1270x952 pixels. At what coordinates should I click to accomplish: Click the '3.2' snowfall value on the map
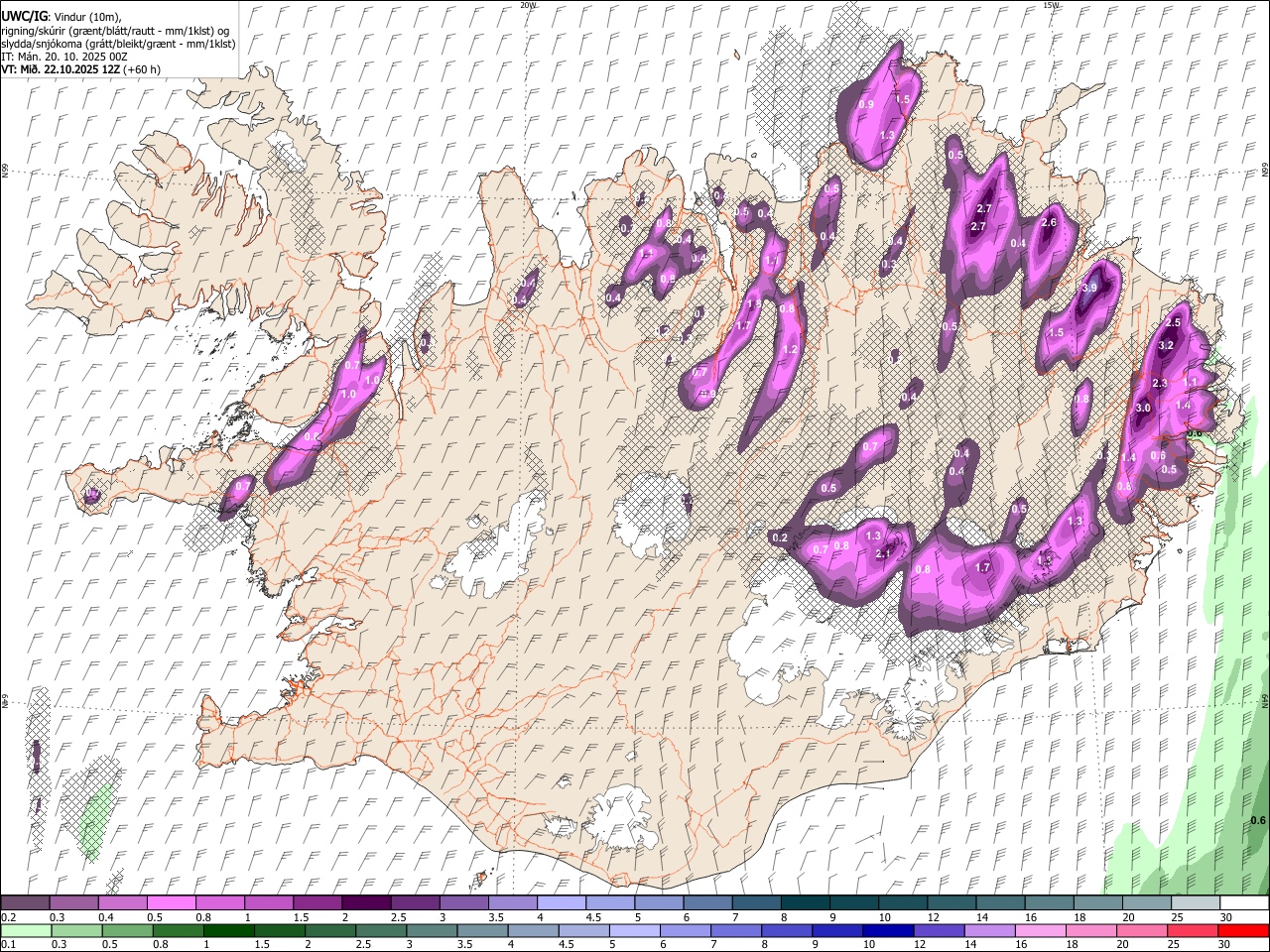[x=1166, y=345]
